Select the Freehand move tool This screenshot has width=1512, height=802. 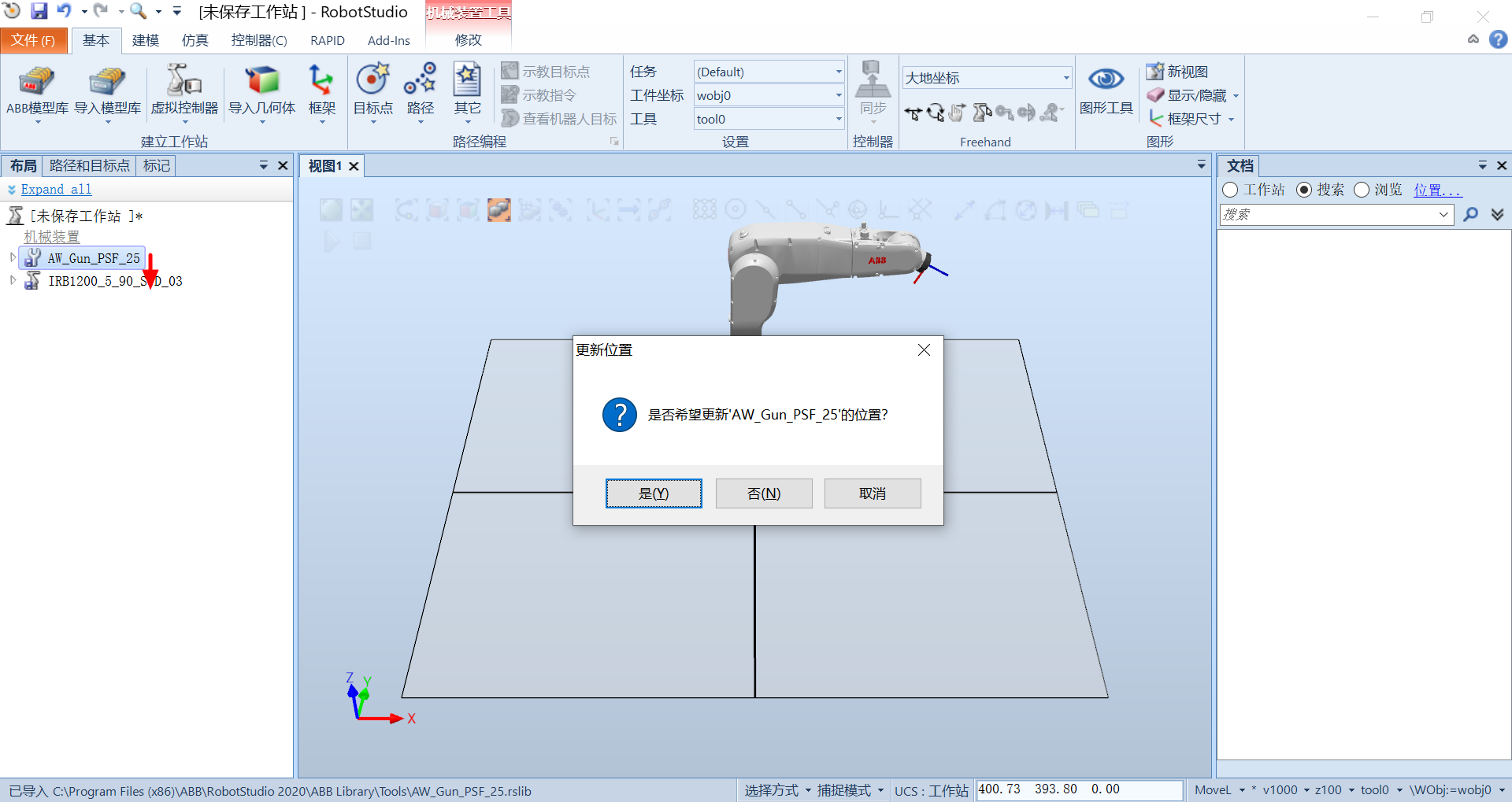pos(913,113)
